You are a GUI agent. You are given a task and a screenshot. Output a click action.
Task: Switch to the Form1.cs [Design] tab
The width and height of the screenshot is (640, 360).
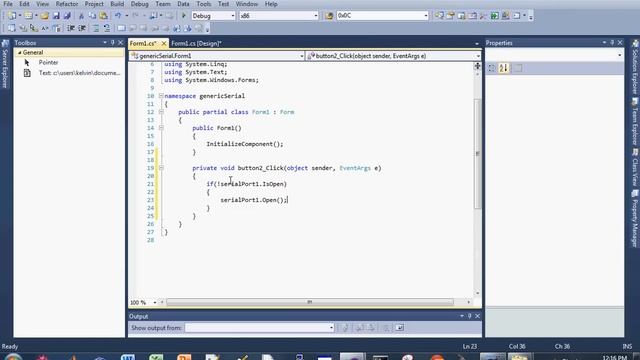click(196, 43)
